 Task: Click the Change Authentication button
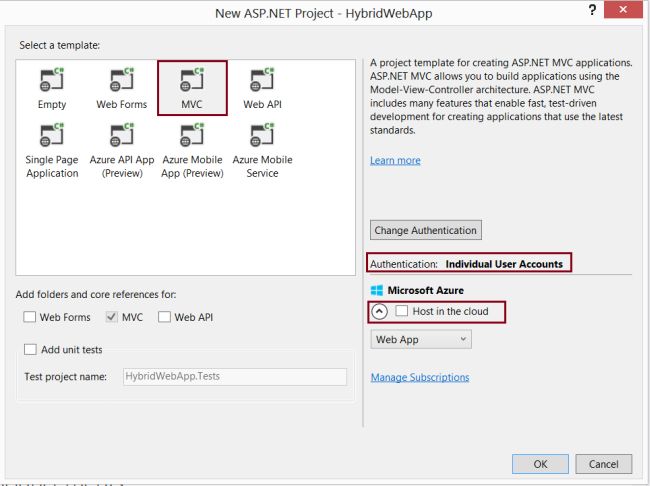pyautogui.click(x=426, y=230)
